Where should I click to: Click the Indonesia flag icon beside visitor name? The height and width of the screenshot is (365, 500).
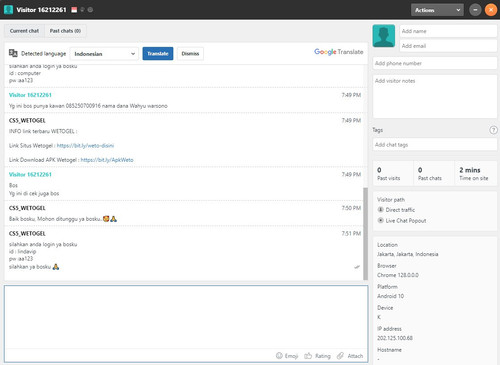point(74,10)
